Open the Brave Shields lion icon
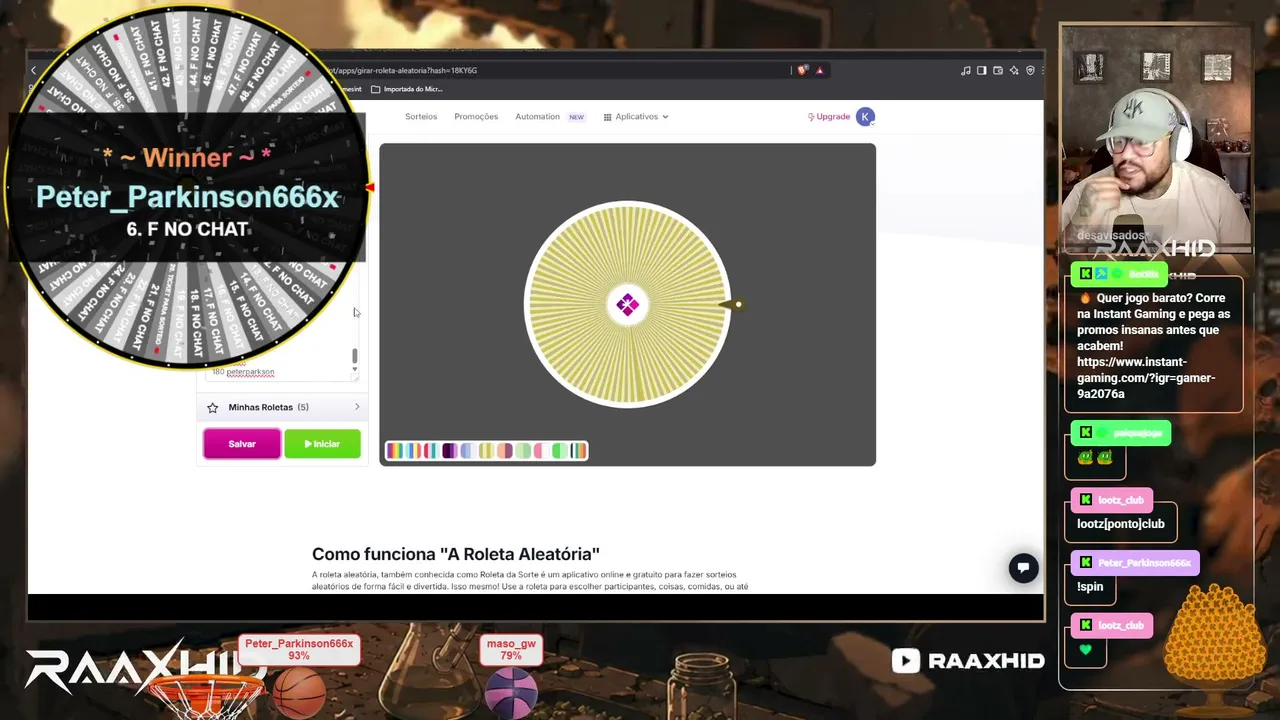1280x720 pixels. (x=802, y=70)
